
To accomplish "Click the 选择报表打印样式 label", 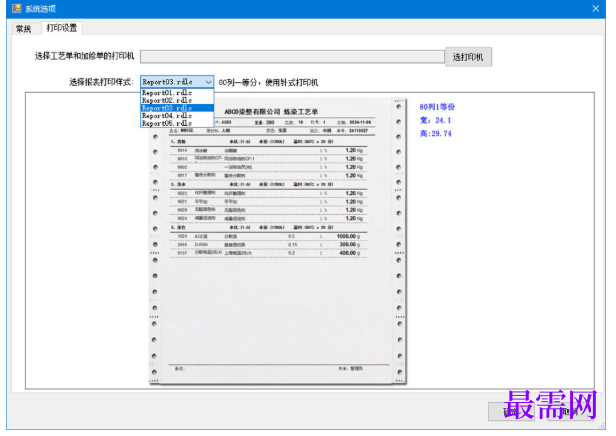I will 101,82.
